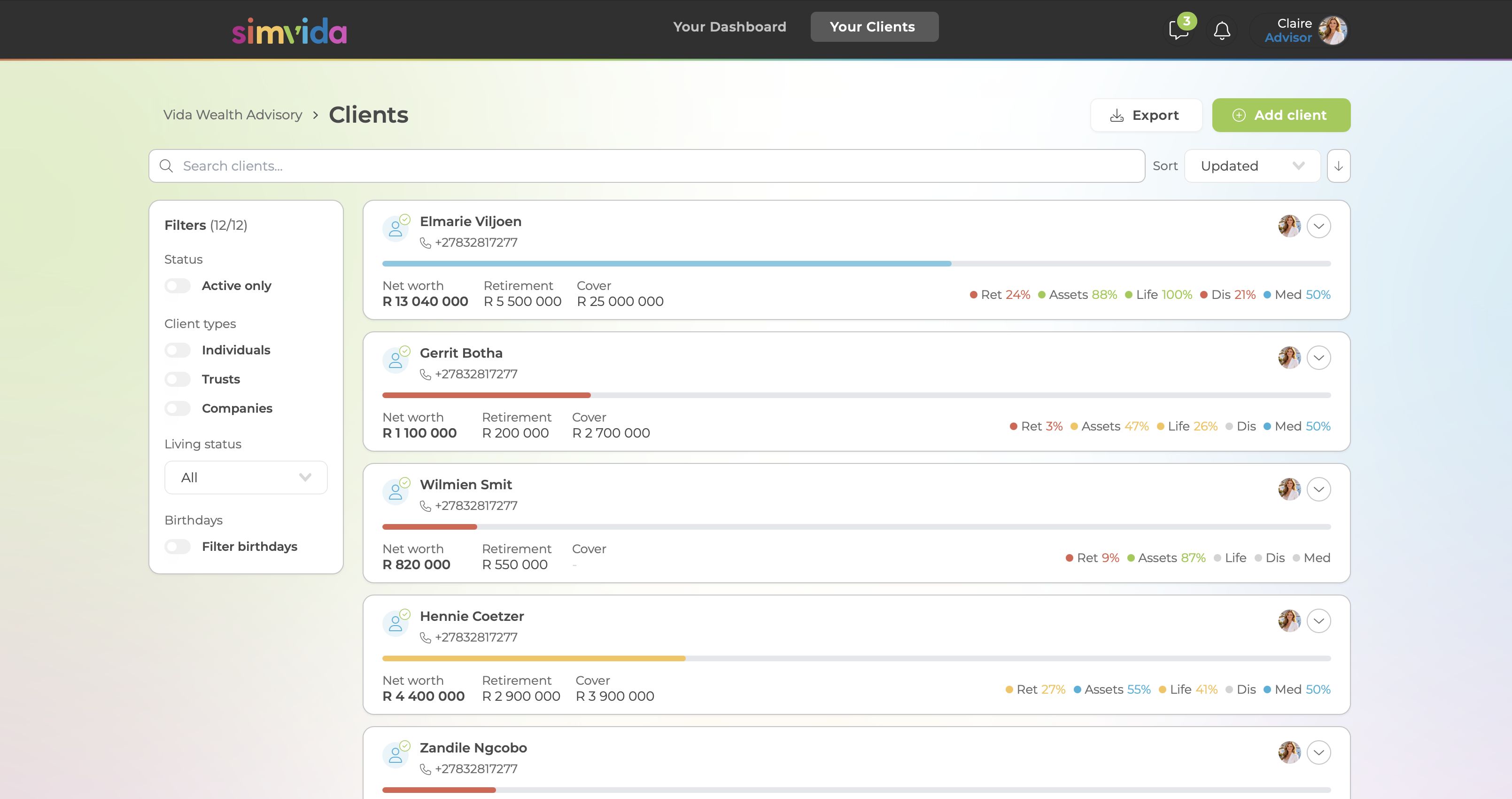
Task: Expand Hennie Coetzer's client card
Action: pos(1319,621)
